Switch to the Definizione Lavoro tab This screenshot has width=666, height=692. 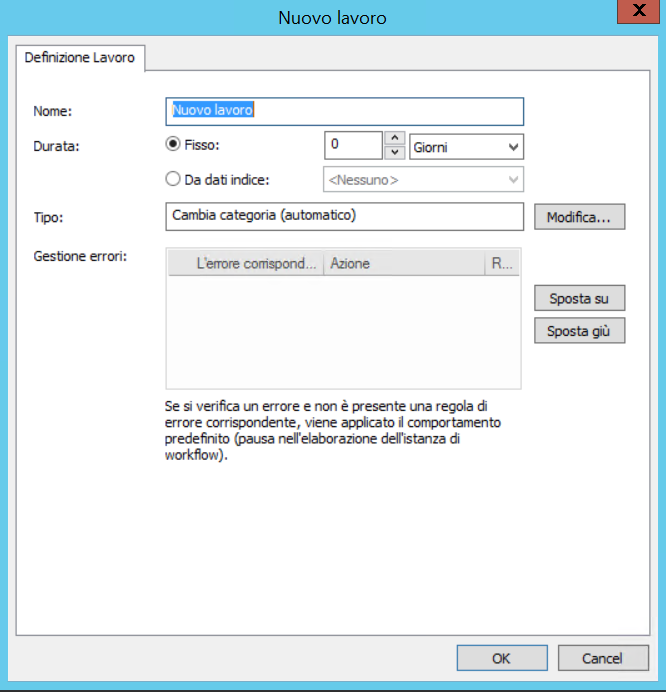coord(80,58)
